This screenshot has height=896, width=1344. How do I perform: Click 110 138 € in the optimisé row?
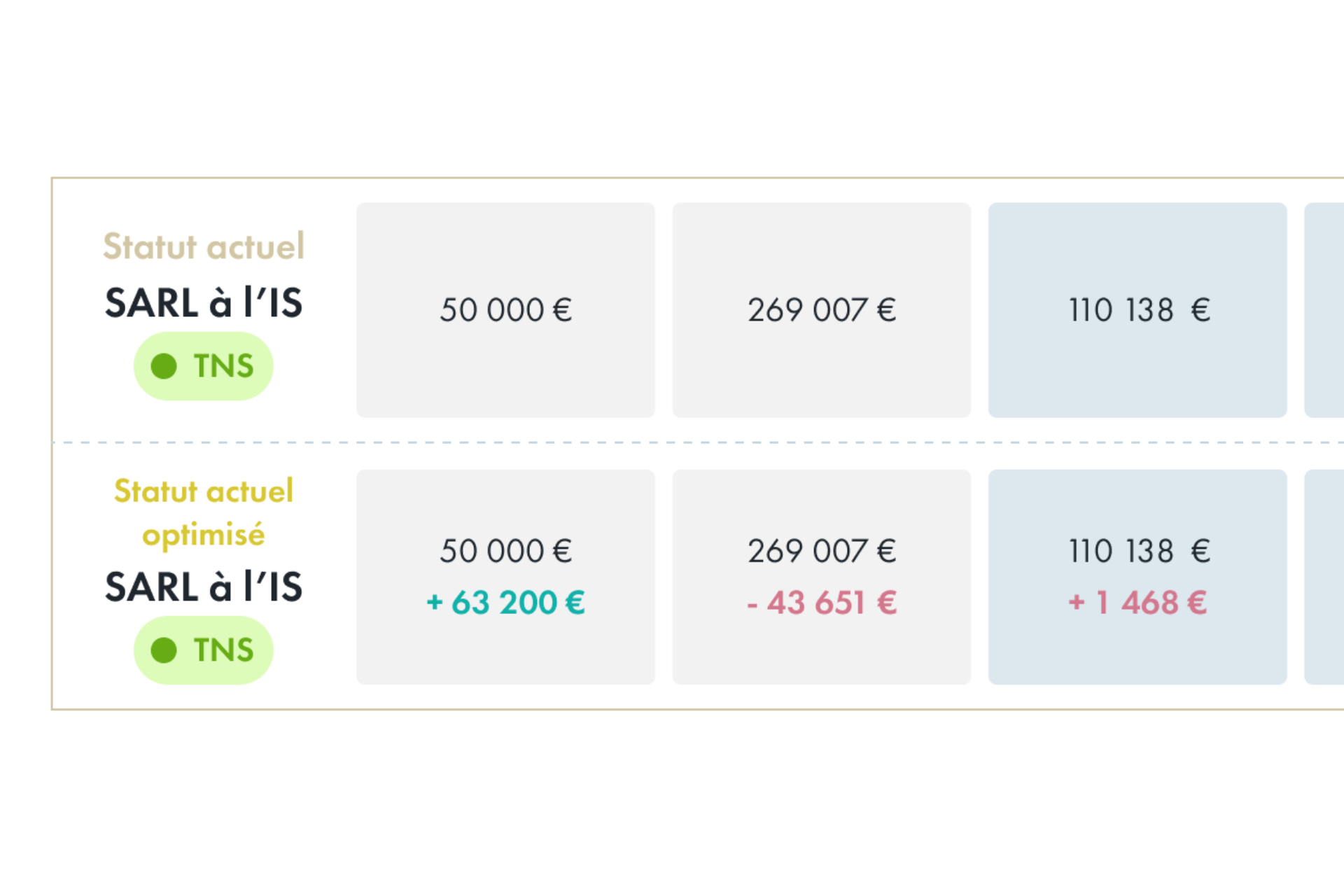click(1137, 551)
